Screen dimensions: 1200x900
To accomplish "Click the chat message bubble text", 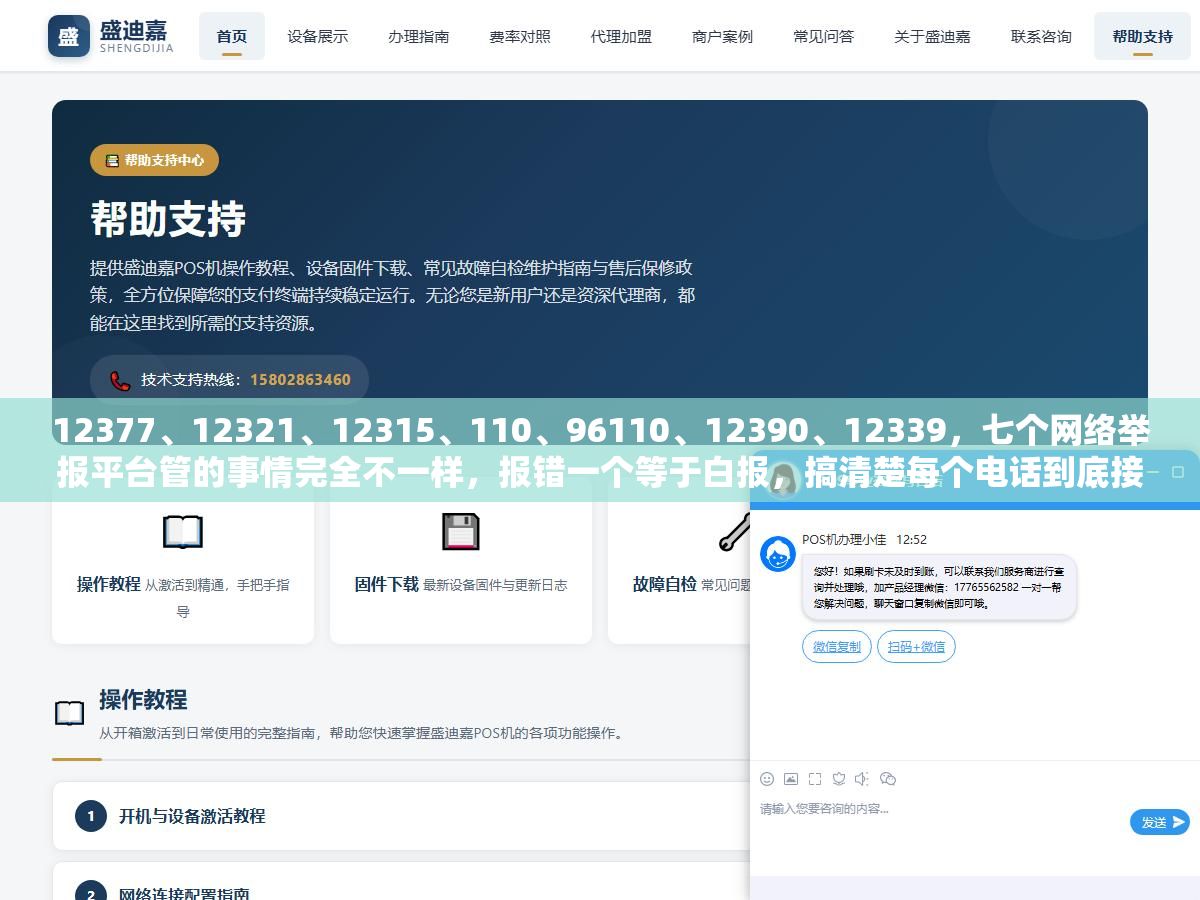I will point(939,587).
